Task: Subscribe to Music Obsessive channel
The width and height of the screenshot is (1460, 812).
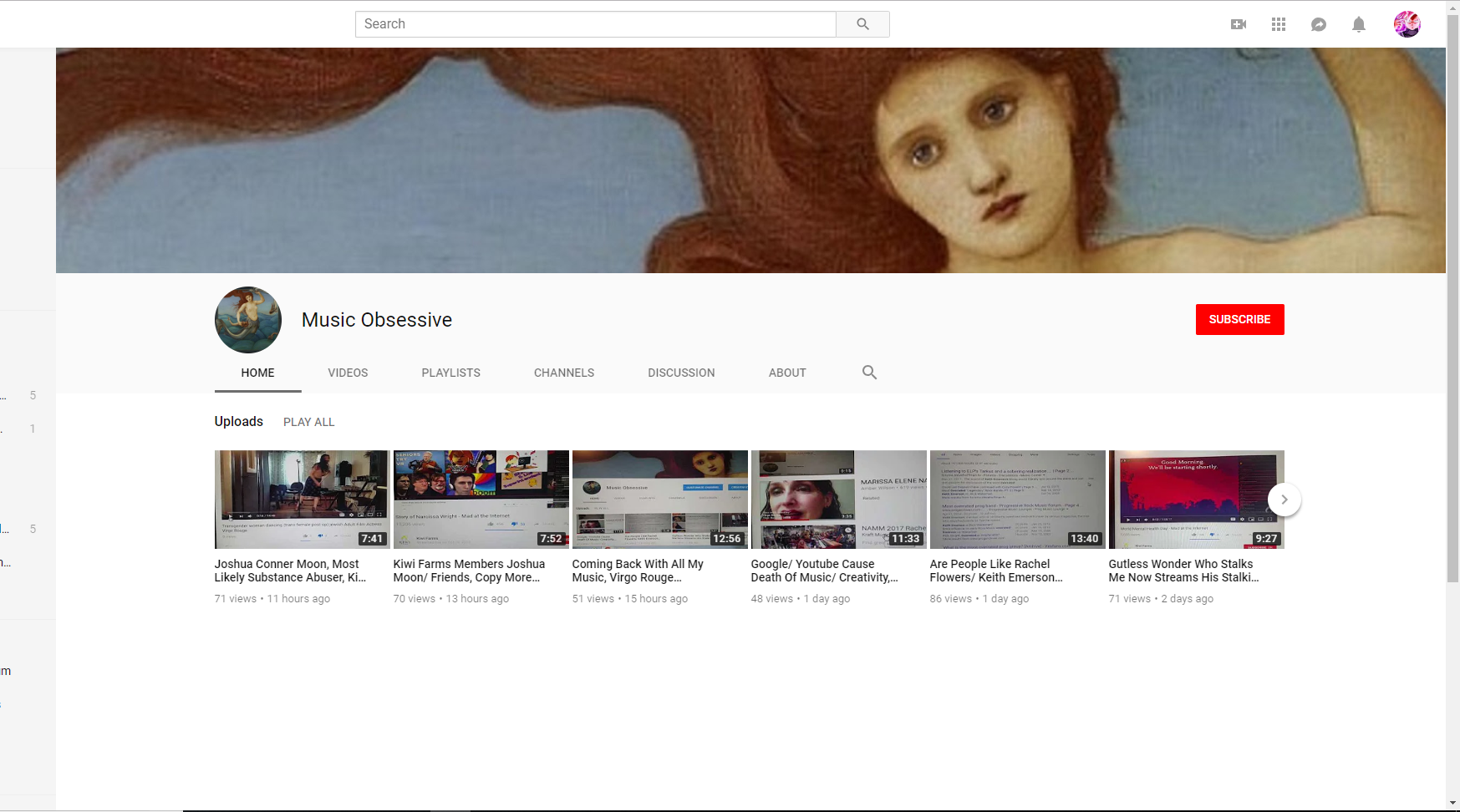Action: point(1239,319)
